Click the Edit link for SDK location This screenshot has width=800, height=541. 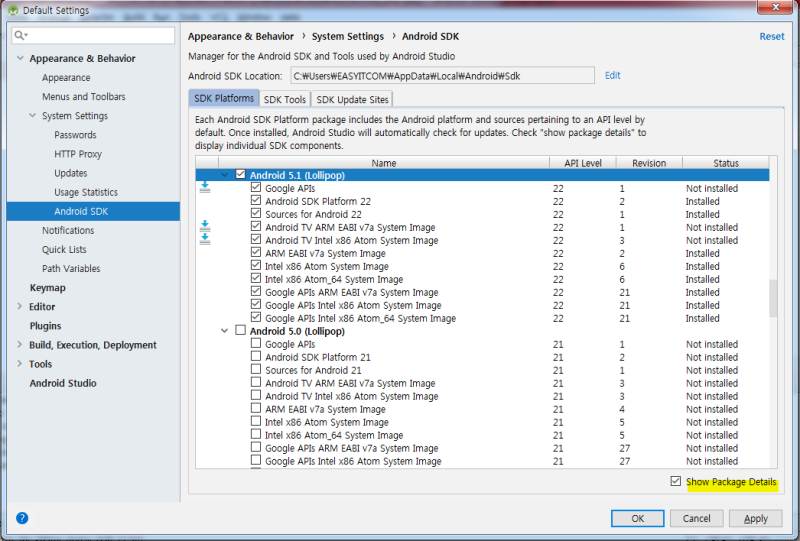point(613,76)
